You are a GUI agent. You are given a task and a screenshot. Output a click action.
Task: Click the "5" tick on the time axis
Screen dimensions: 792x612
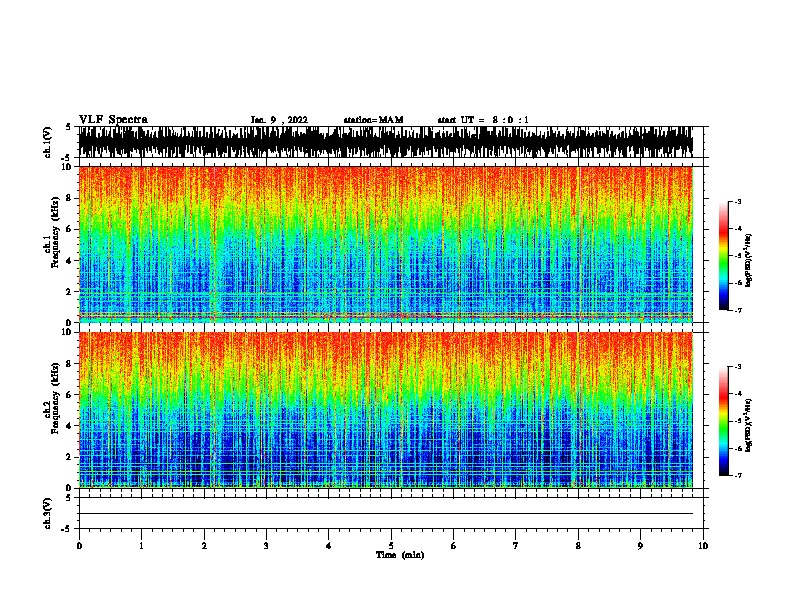click(x=391, y=546)
